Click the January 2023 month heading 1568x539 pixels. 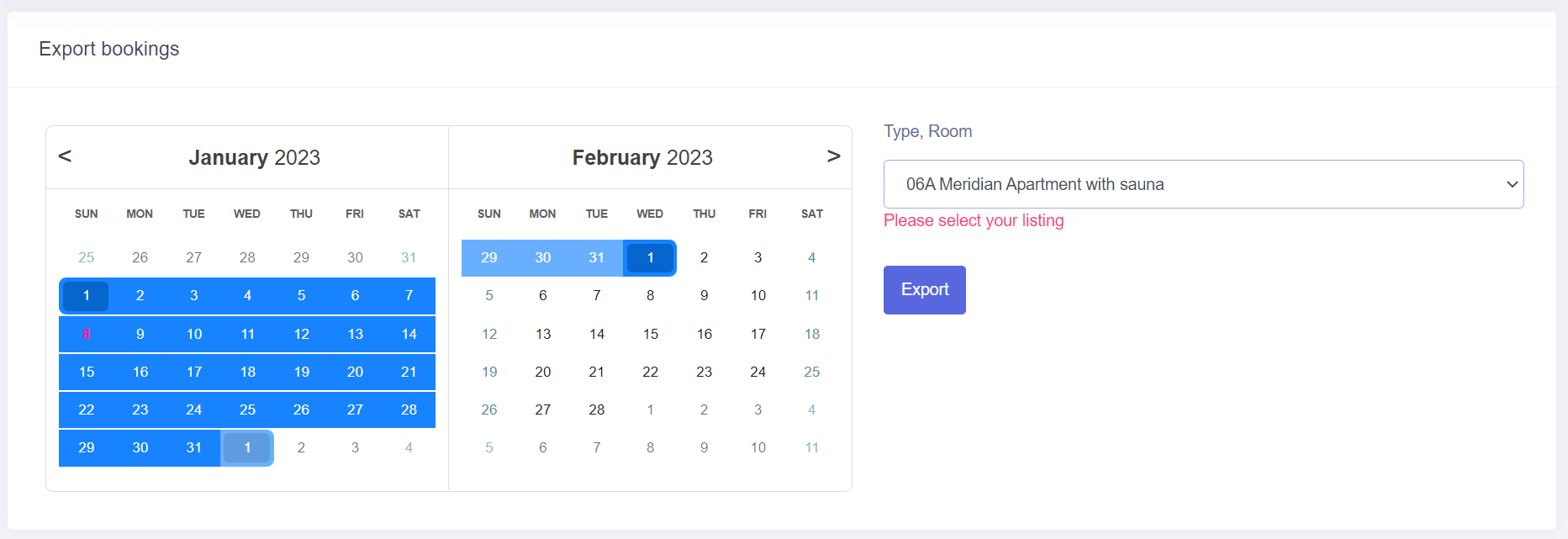pos(254,157)
